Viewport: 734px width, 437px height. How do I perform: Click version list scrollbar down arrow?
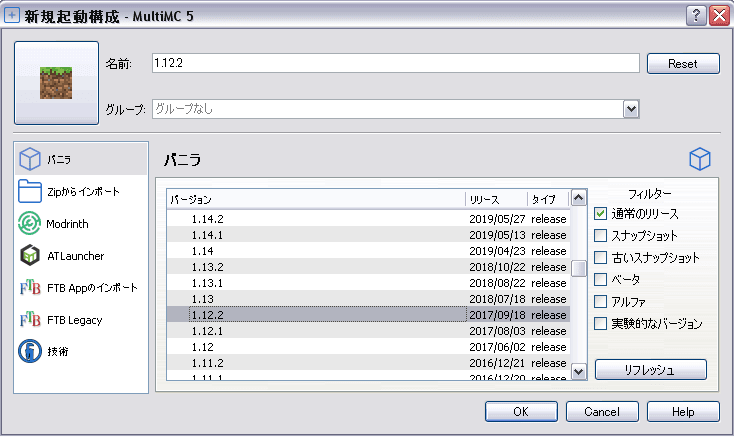coord(579,371)
